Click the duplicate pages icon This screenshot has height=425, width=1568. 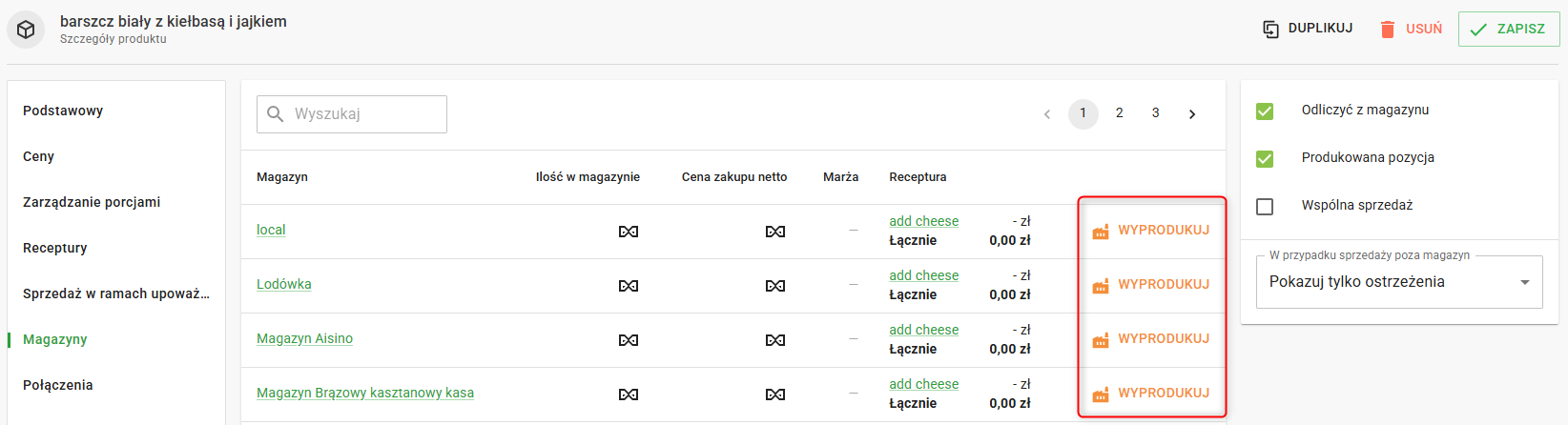click(1270, 29)
